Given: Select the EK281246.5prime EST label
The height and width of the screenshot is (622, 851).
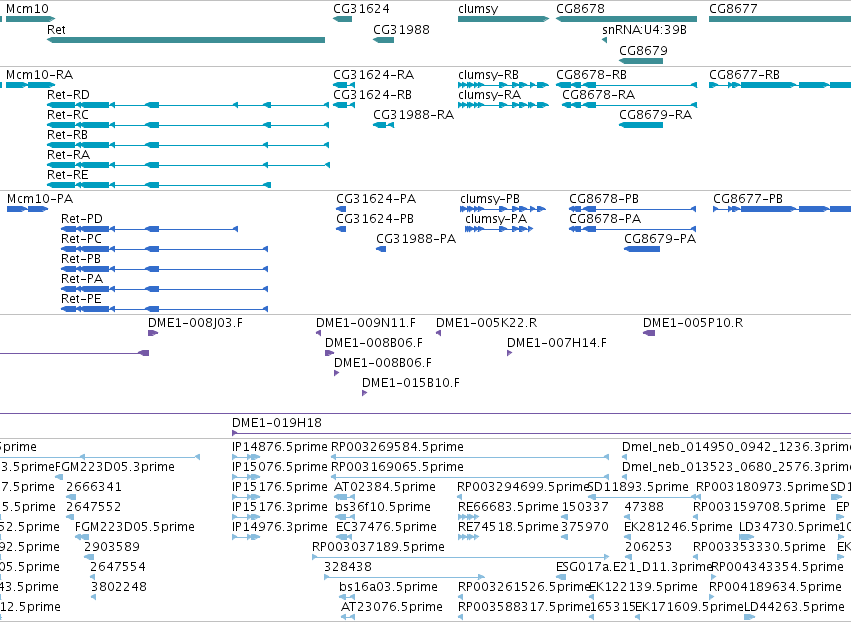Looking at the screenshot, I should point(678,527).
